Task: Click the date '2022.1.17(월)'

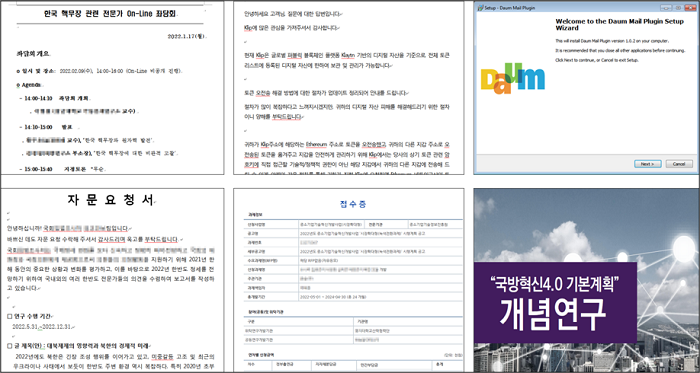Action: (x=187, y=36)
